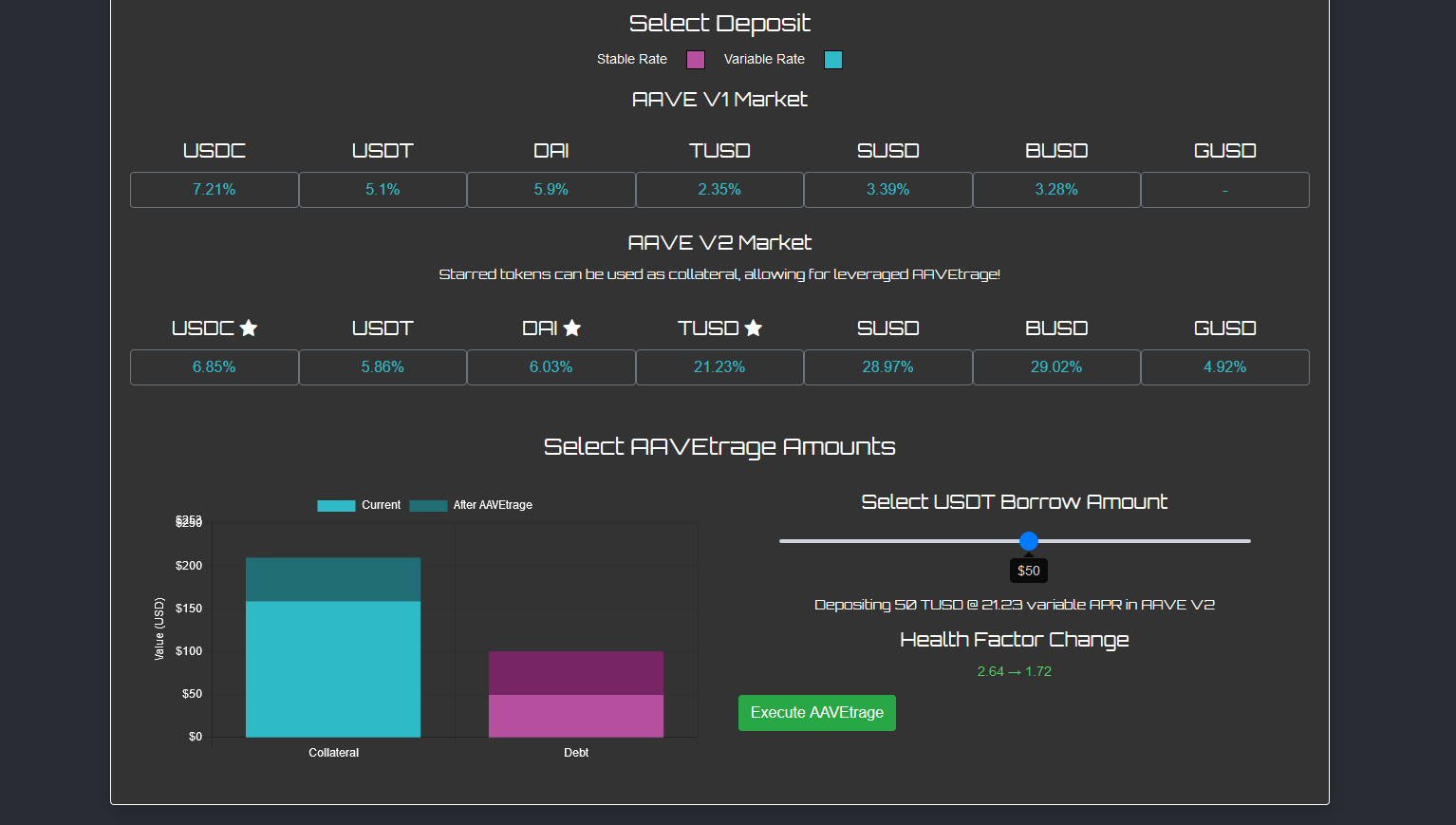Click the star icon next to TUSD
Image resolution: width=1456 pixels, height=825 pixels.
tap(754, 328)
